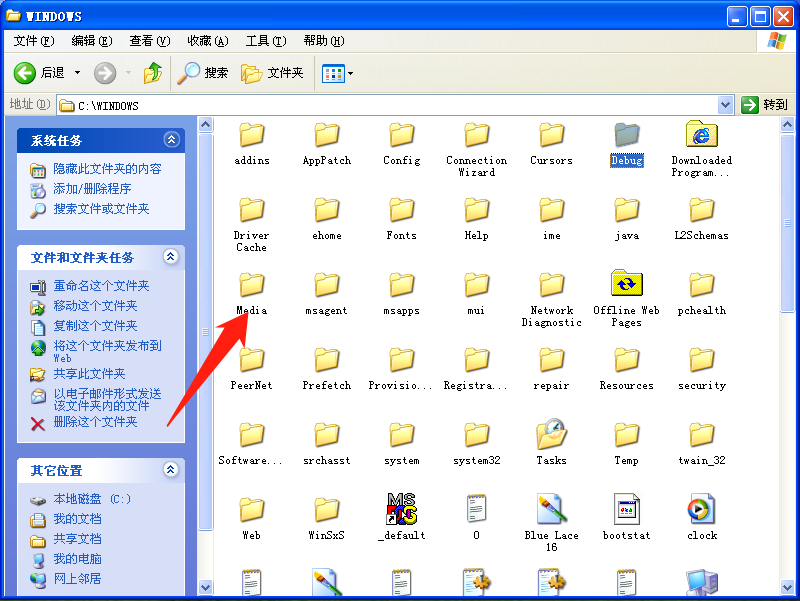Image resolution: width=800 pixels, height=601 pixels.
Task: Click 搜索文件或文件夹 link
Action: pyautogui.click(x=102, y=209)
